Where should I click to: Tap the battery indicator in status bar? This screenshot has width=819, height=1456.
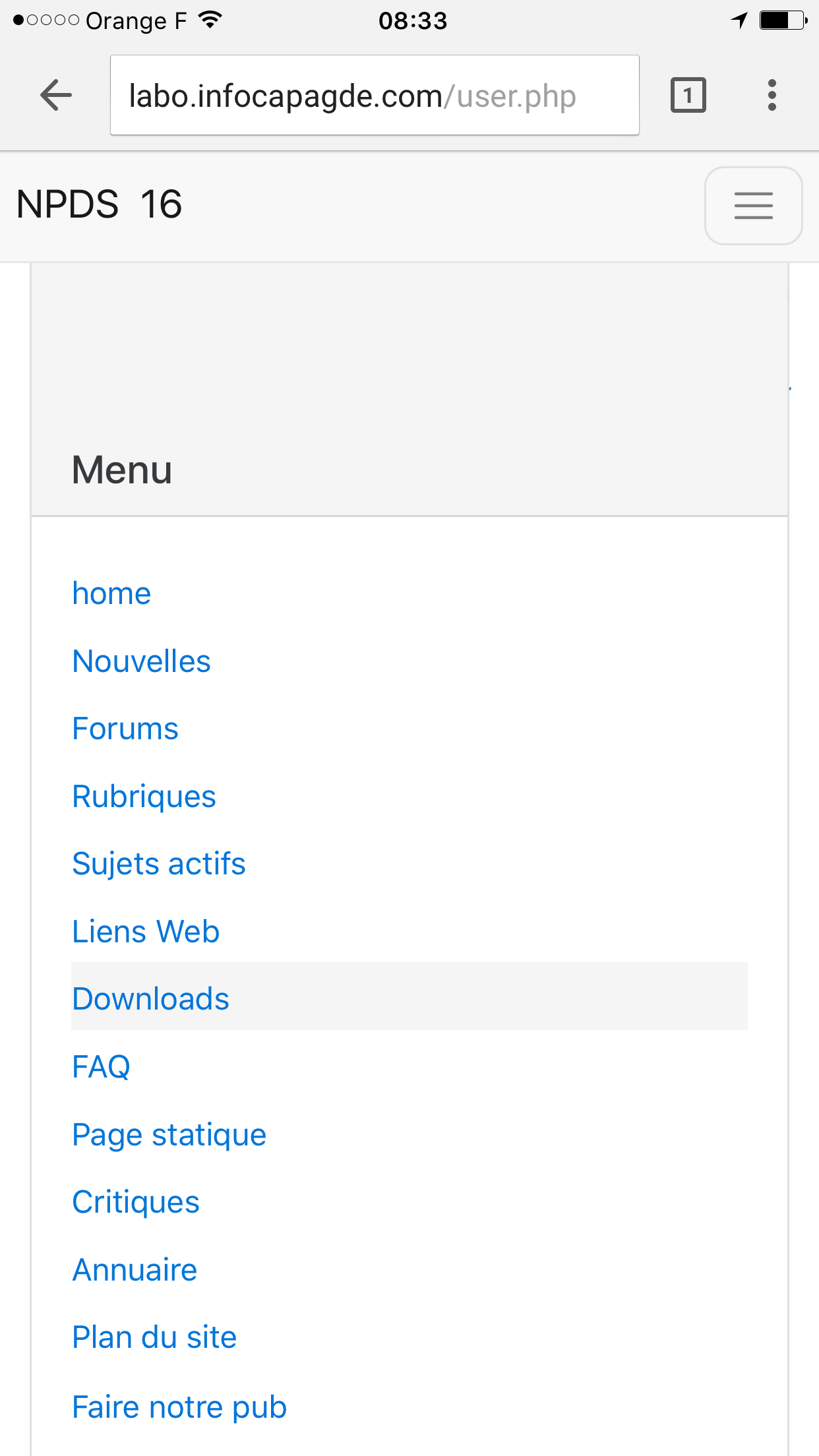[x=782, y=20]
